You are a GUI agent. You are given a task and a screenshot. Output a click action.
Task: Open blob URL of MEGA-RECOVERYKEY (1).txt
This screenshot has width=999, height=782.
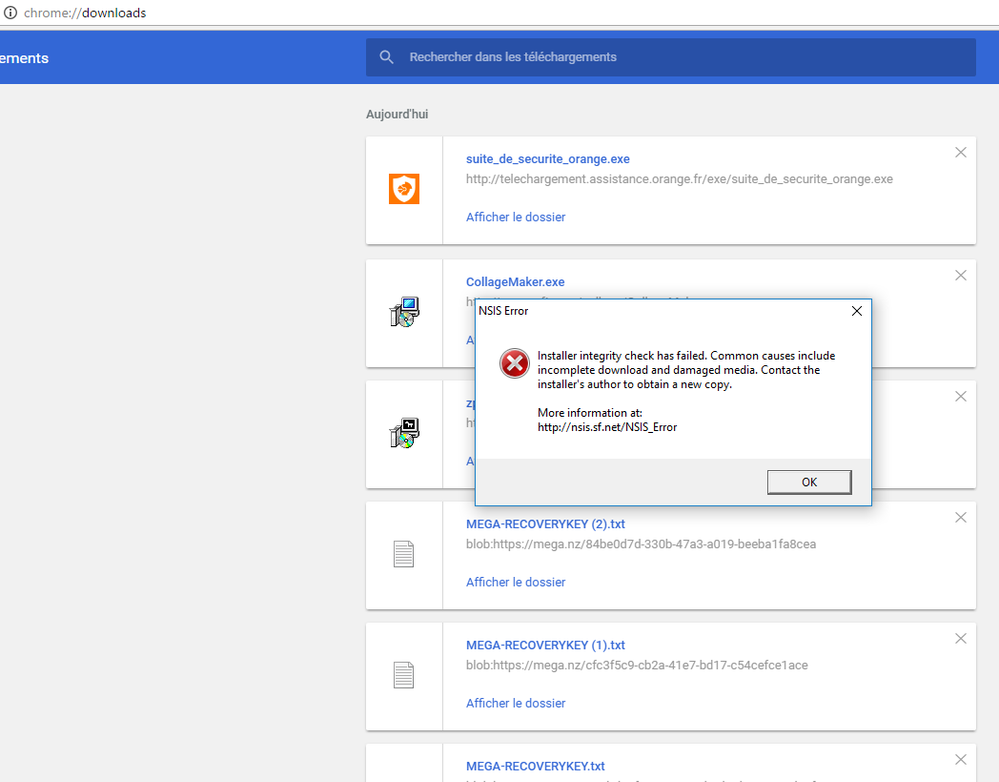(637, 665)
